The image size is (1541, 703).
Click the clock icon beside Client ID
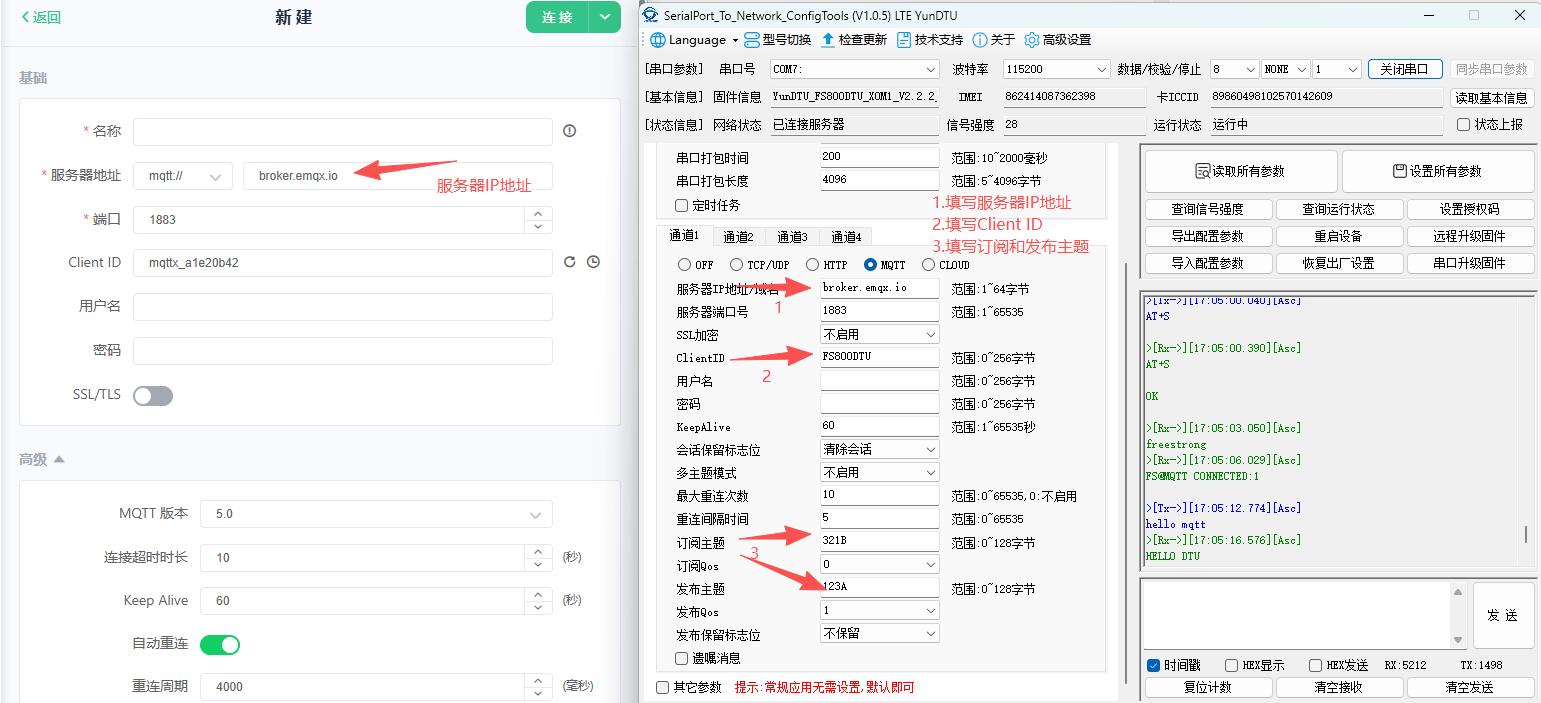coord(593,262)
